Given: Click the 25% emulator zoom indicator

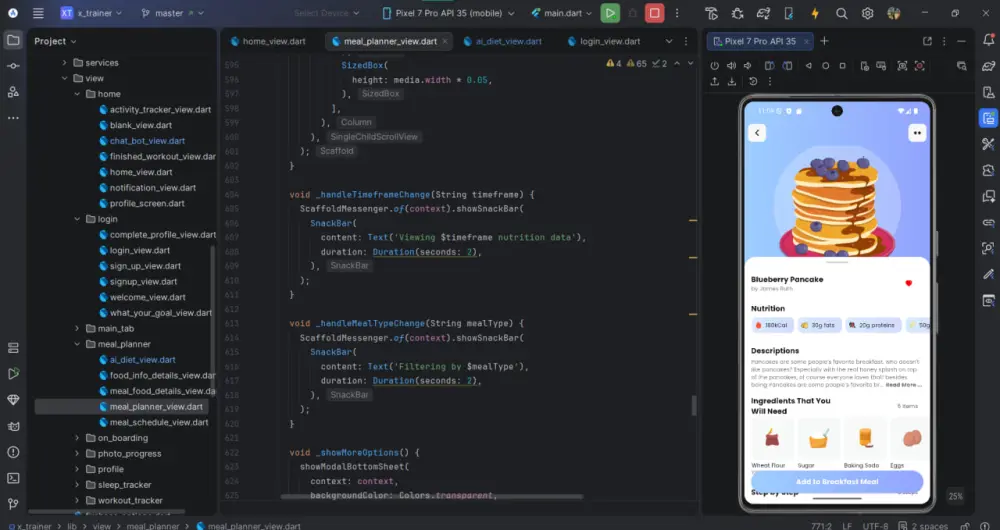Looking at the screenshot, I should coord(955,496).
